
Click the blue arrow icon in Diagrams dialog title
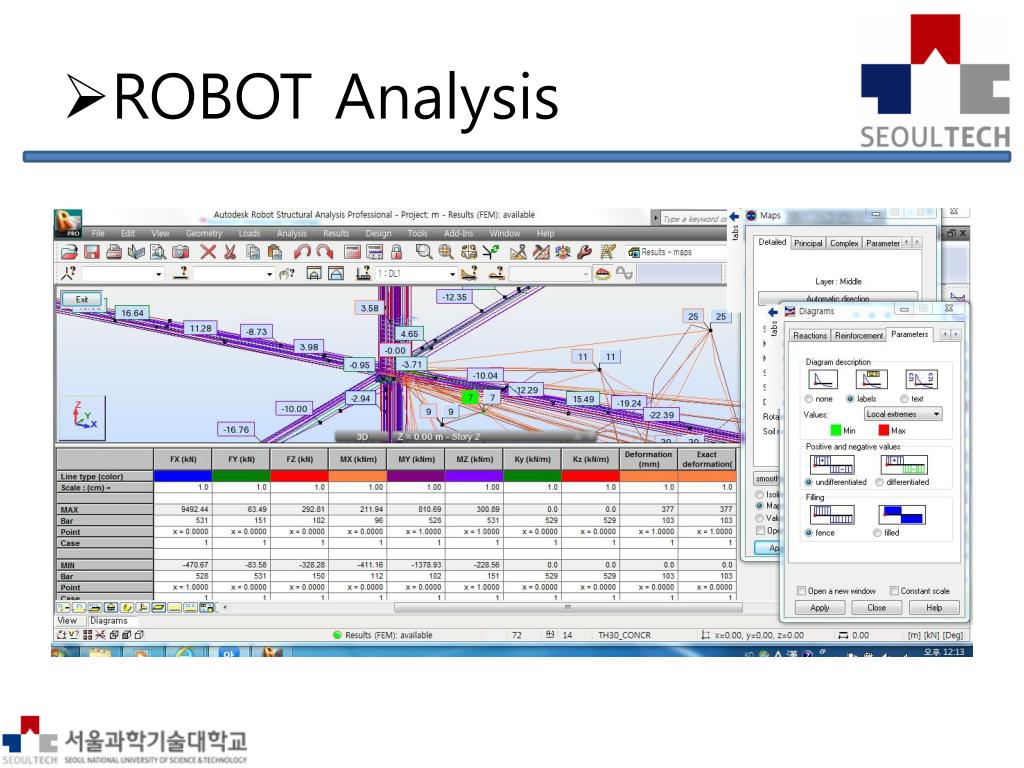(x=773, y=312)
